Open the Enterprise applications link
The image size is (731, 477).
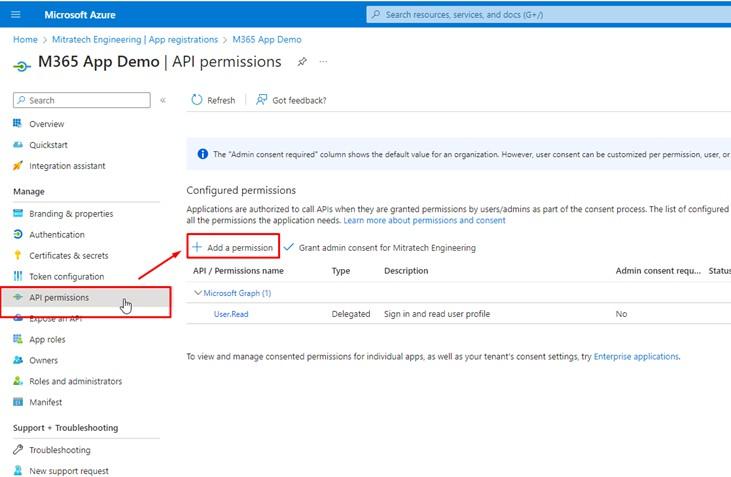636,357
